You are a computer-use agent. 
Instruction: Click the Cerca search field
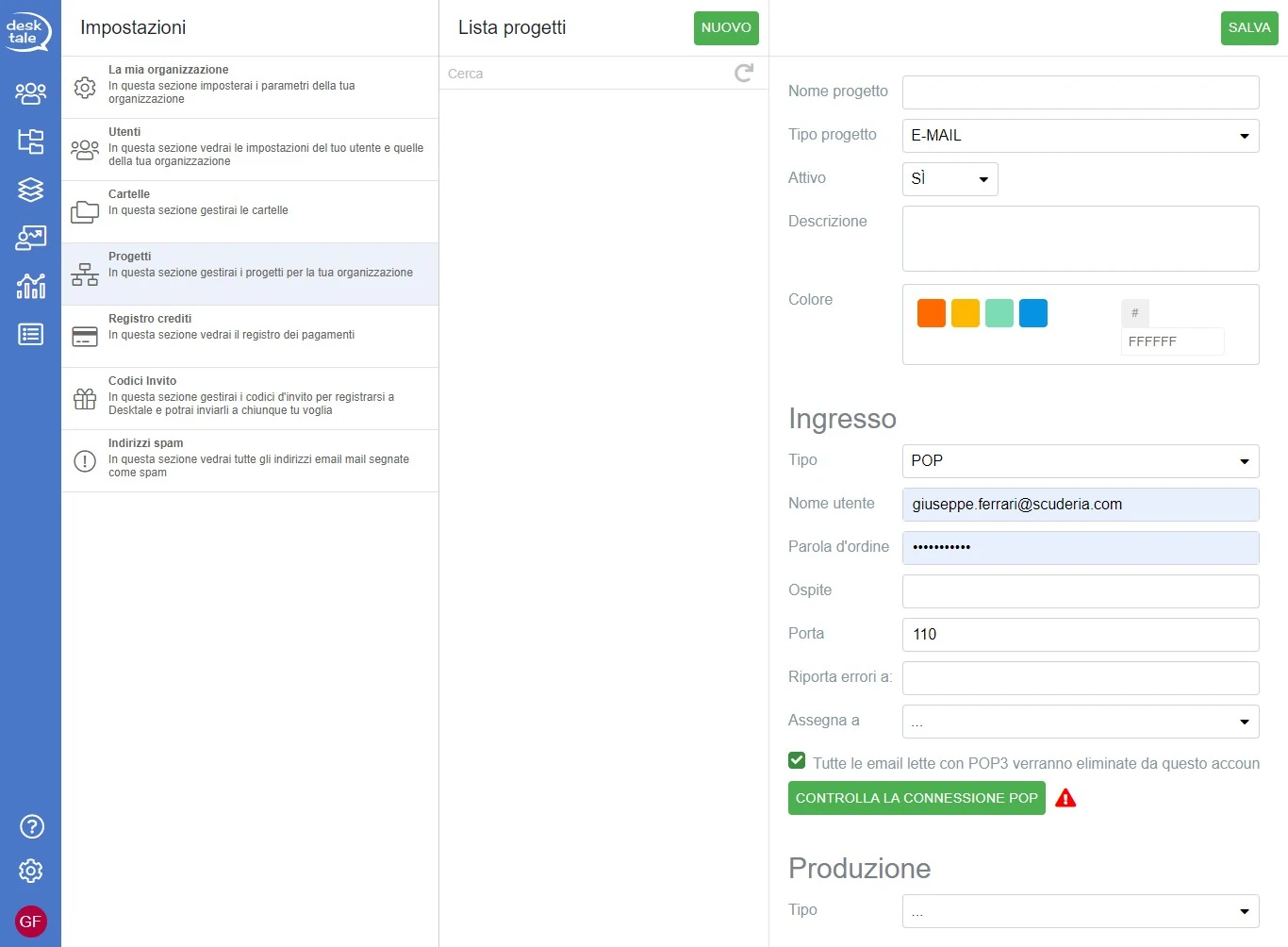587,74
